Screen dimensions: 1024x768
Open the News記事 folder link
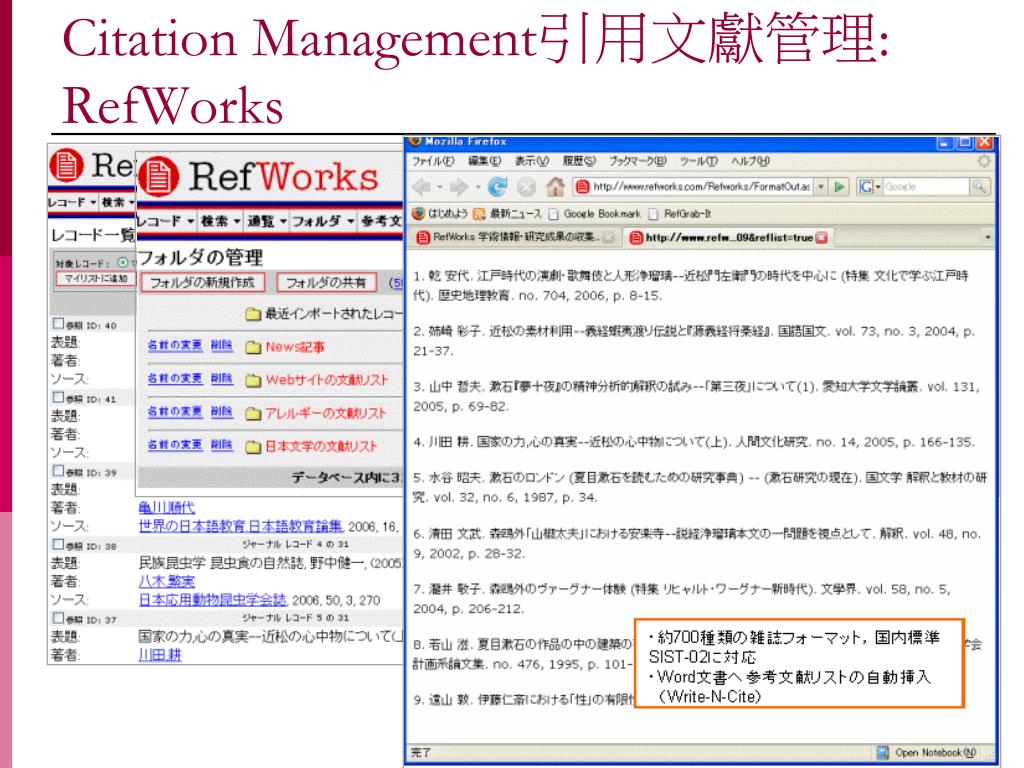[x=295, y=347]
